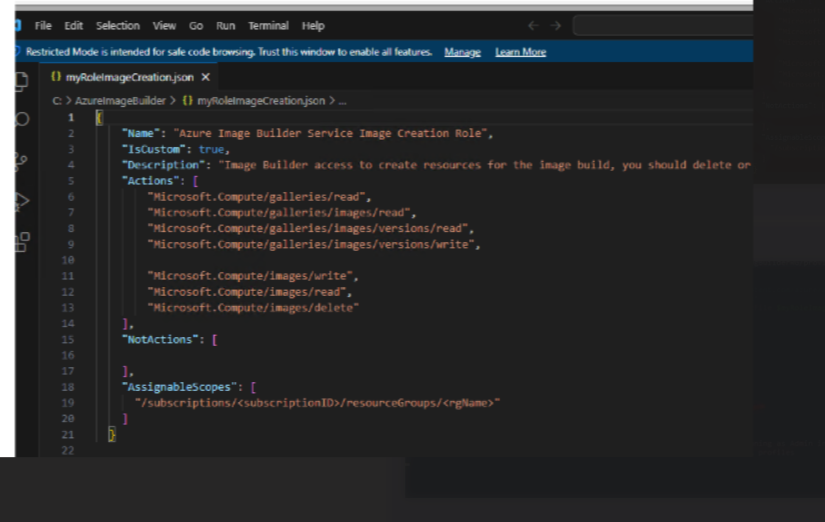Click the forward navigation arrow
The width and height of the screenshot is (825, 522).
[x=556, y=25]
